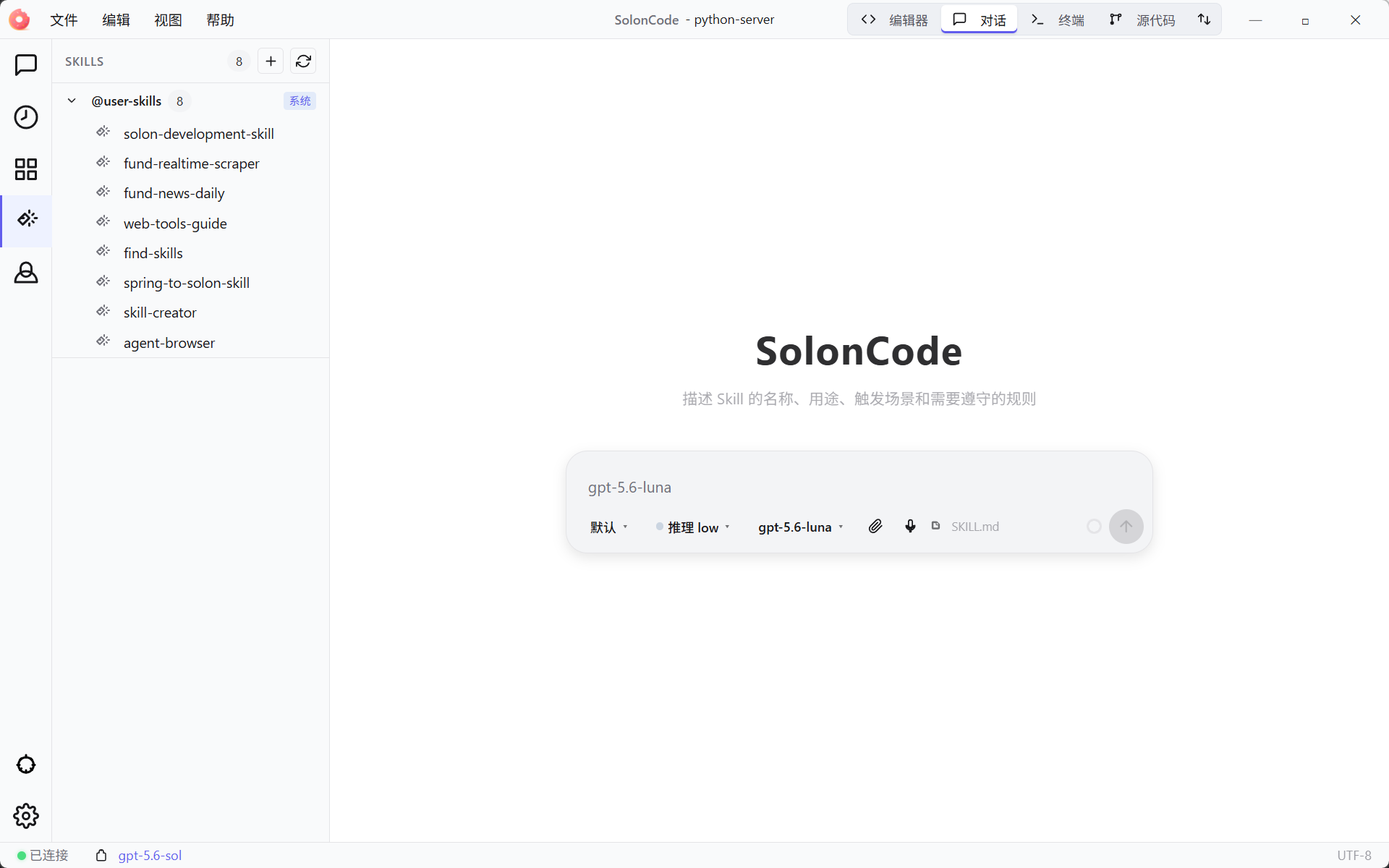Select the Skills sparkle sidebar icon

point(27,219)
